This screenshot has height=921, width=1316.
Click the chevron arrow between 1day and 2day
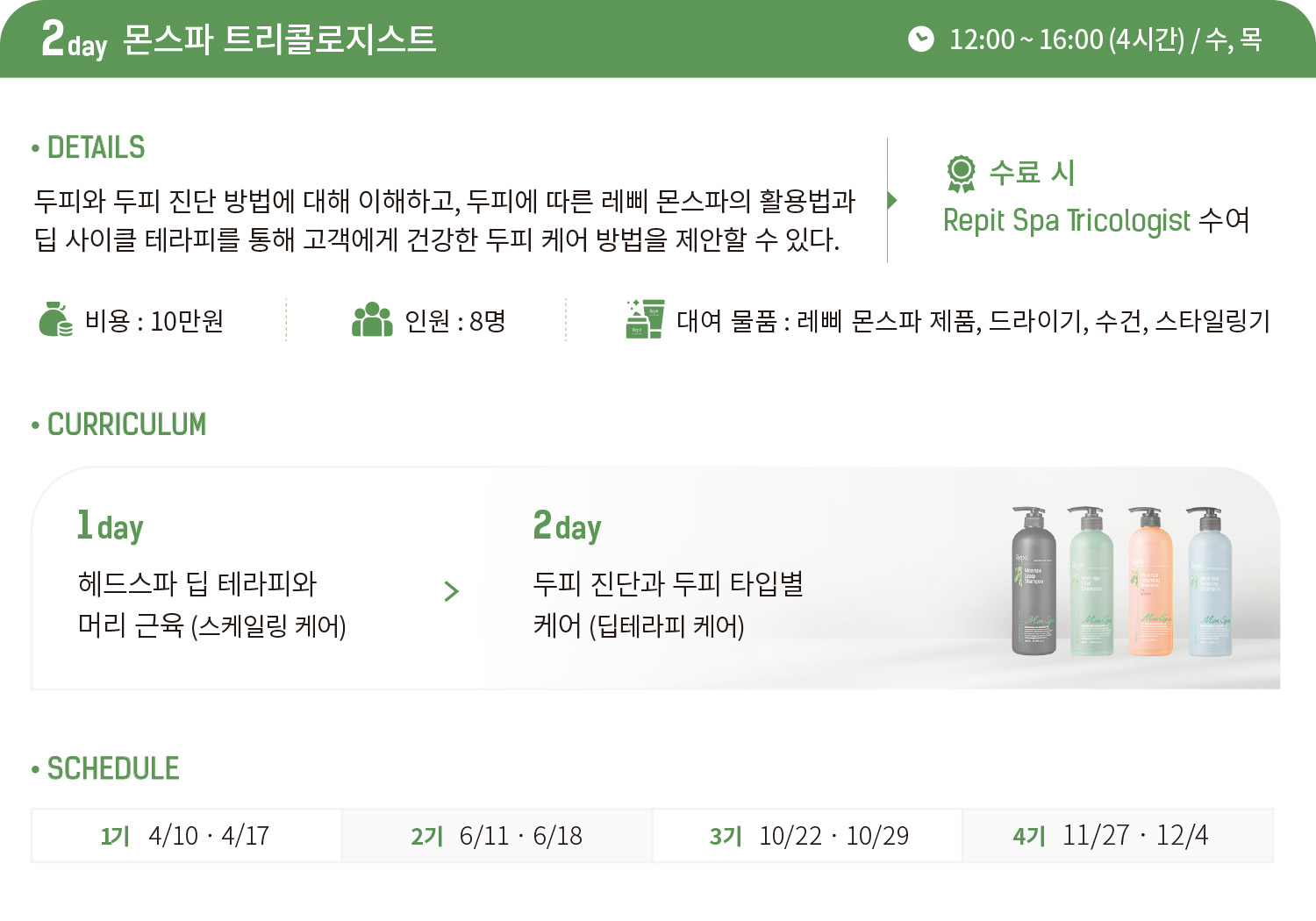(x=452, y=591)
